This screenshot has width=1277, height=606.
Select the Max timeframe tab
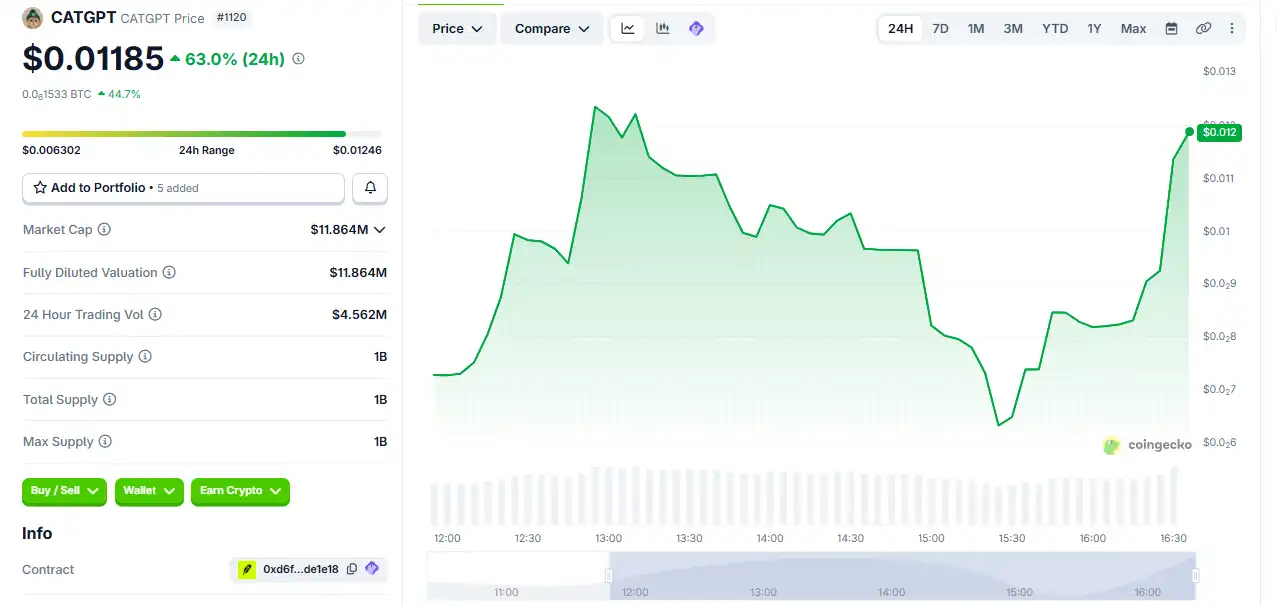[1133, 29]
